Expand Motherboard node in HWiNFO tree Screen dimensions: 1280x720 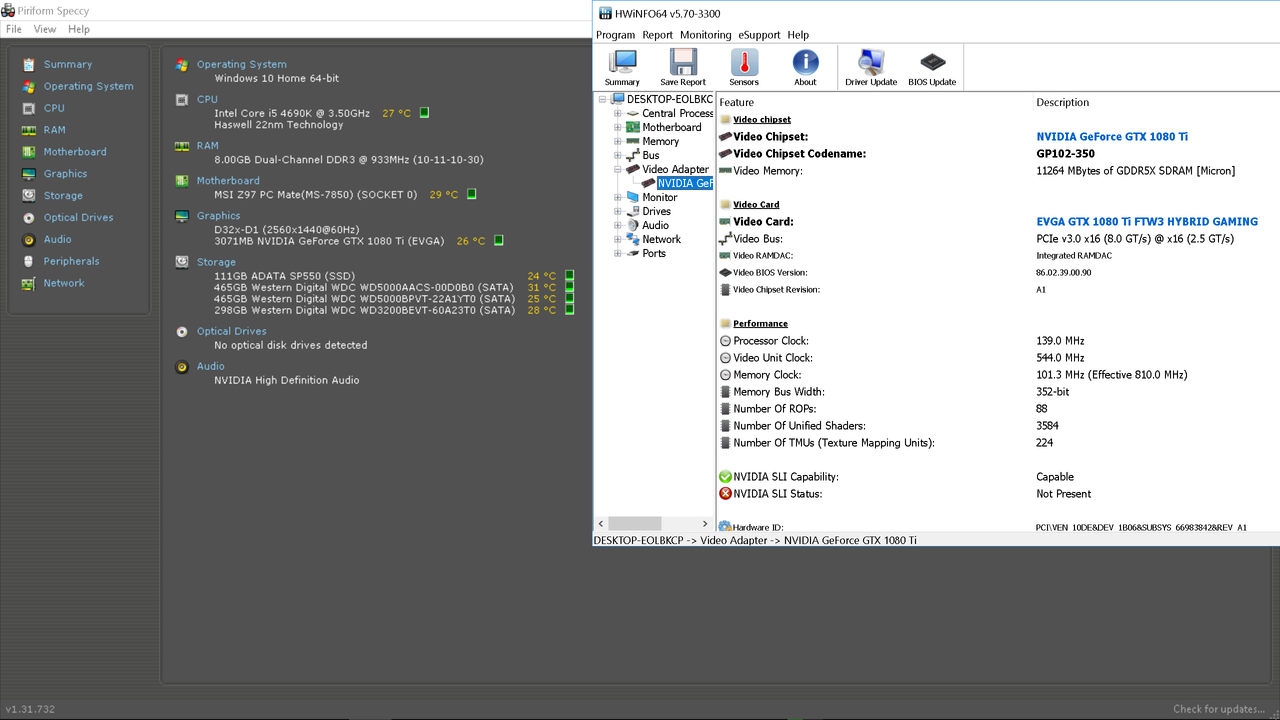coord(618,127)
